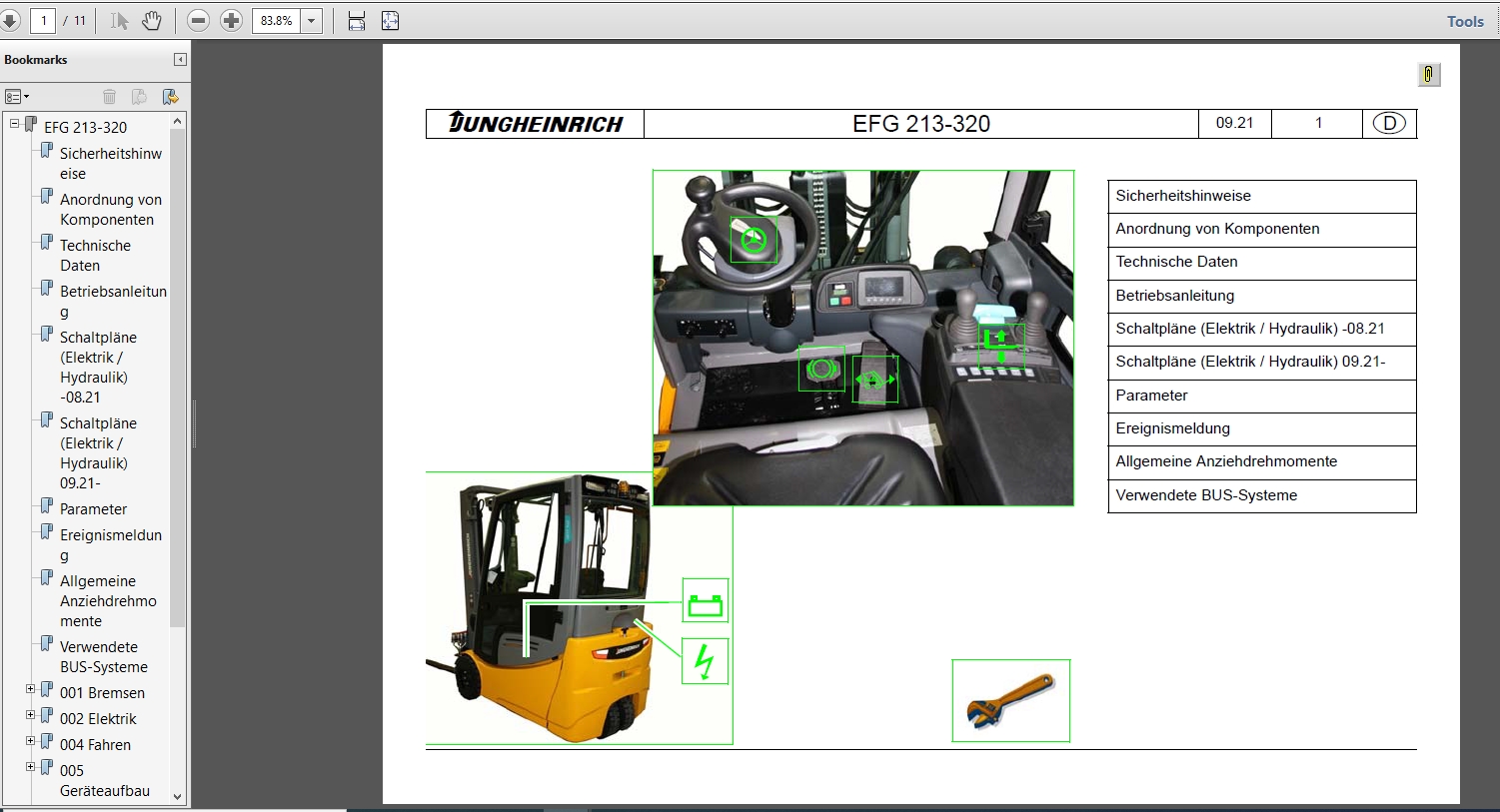Expand the 001 Bremsen bookmark
The image size is (1500, 812).
click(30, 689)
